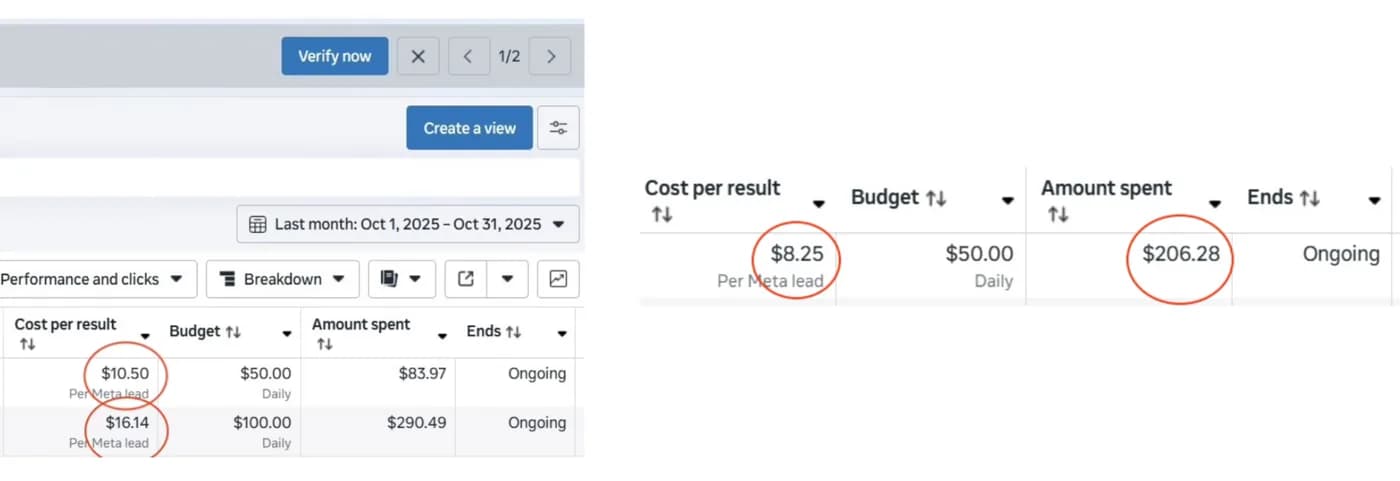Sort right table by Cost per result

(662, 214)
